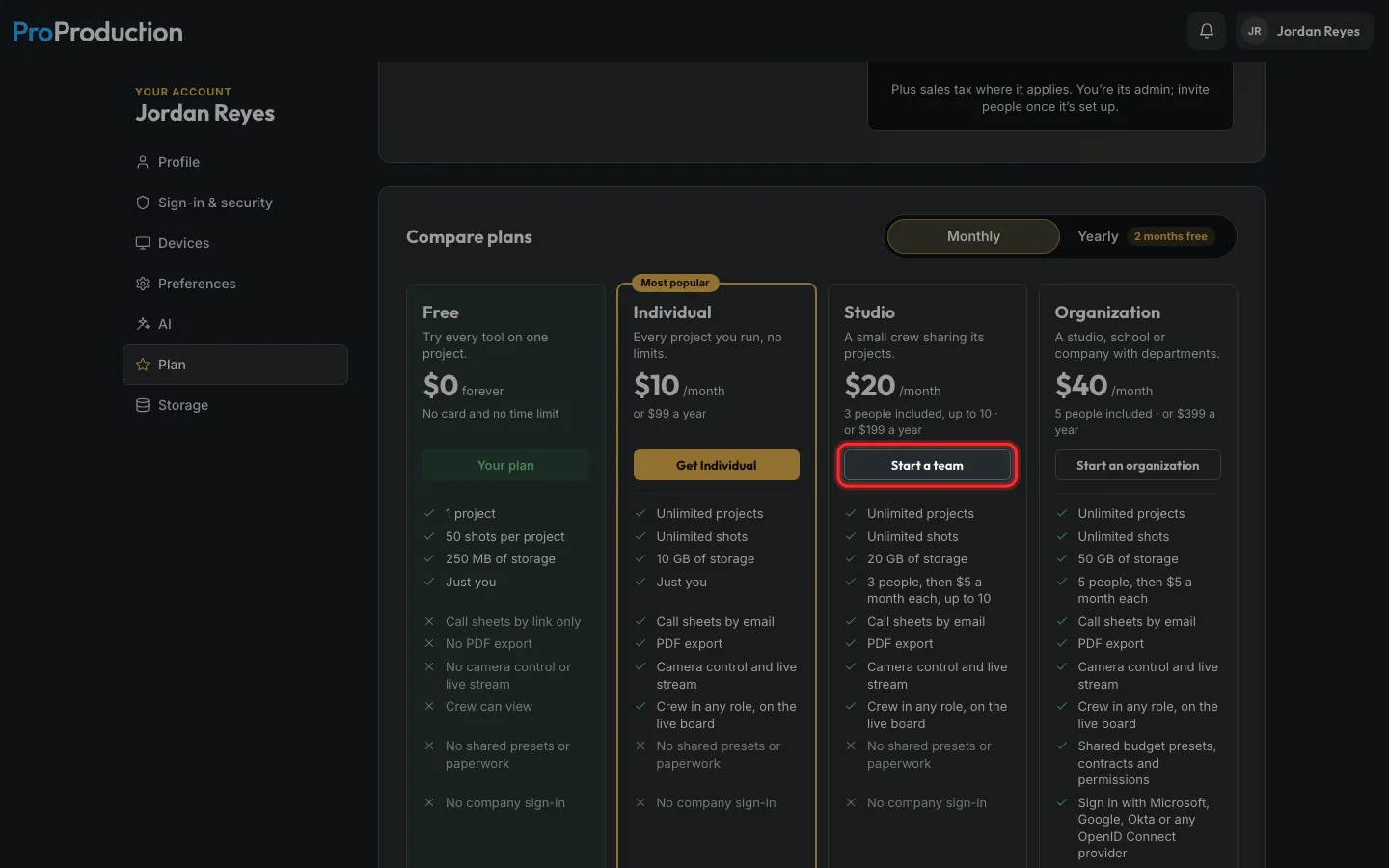1389x868 pixels.
Task: Open Preferences in the sidebar
Action: (x=235, y=284)
